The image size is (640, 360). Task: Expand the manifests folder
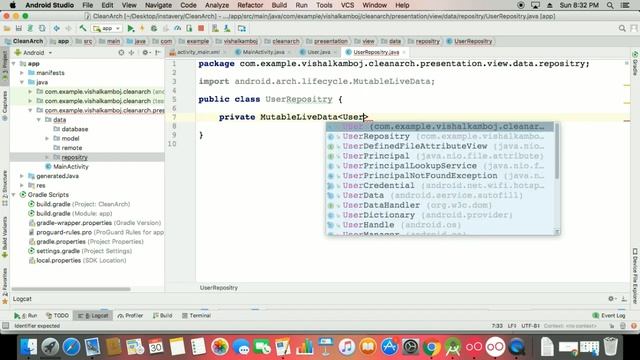pos(22,73)
